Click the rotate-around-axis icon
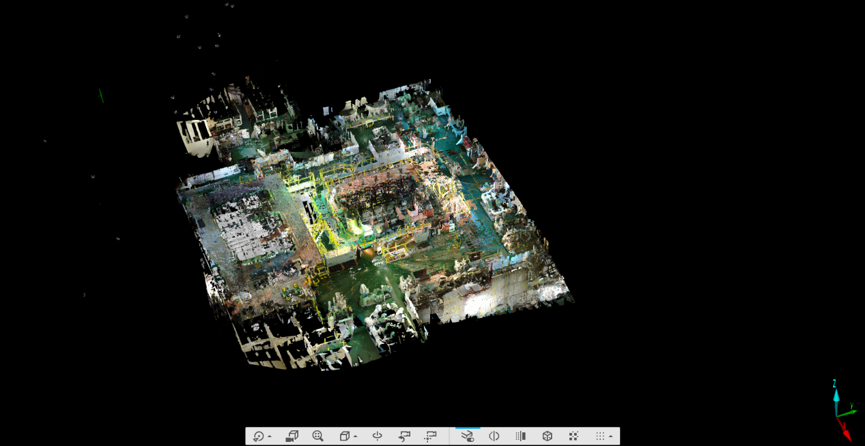Screen dimensions: 865x446 coord(377,436)
